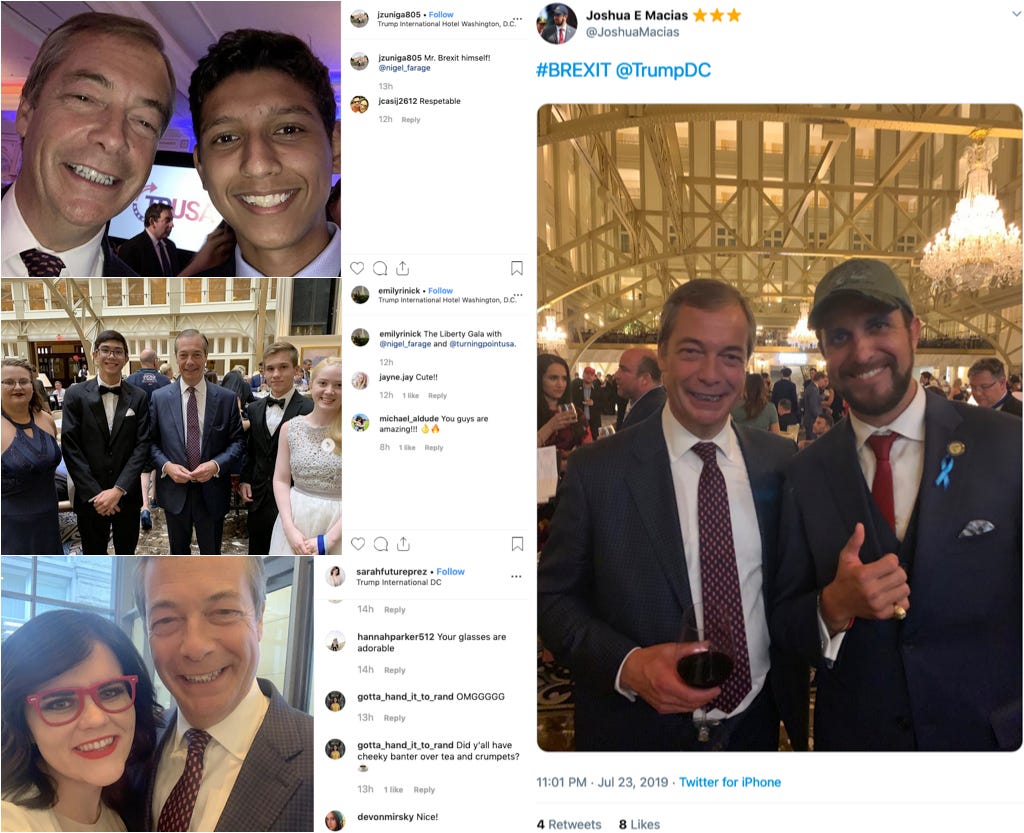Save the emilyrinick post with bookmark
1024x833 pixels.
click(517, 544)
